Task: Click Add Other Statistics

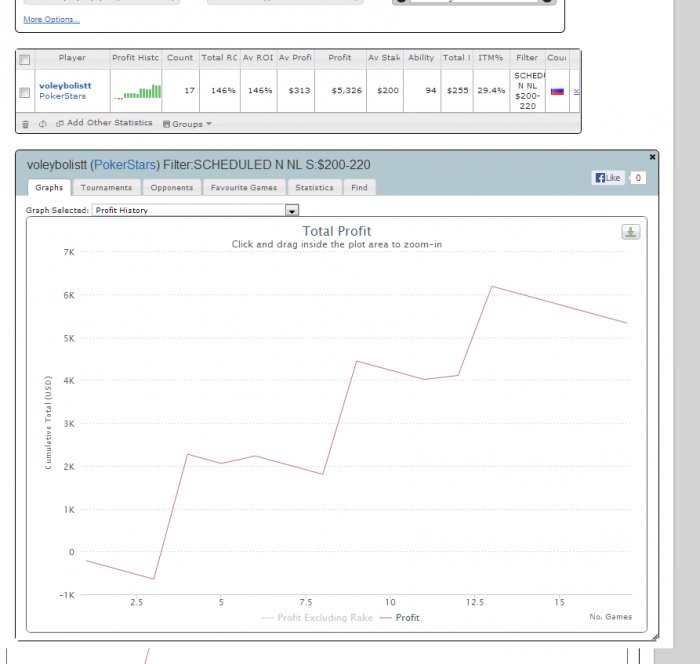Action: coord(104,123)
